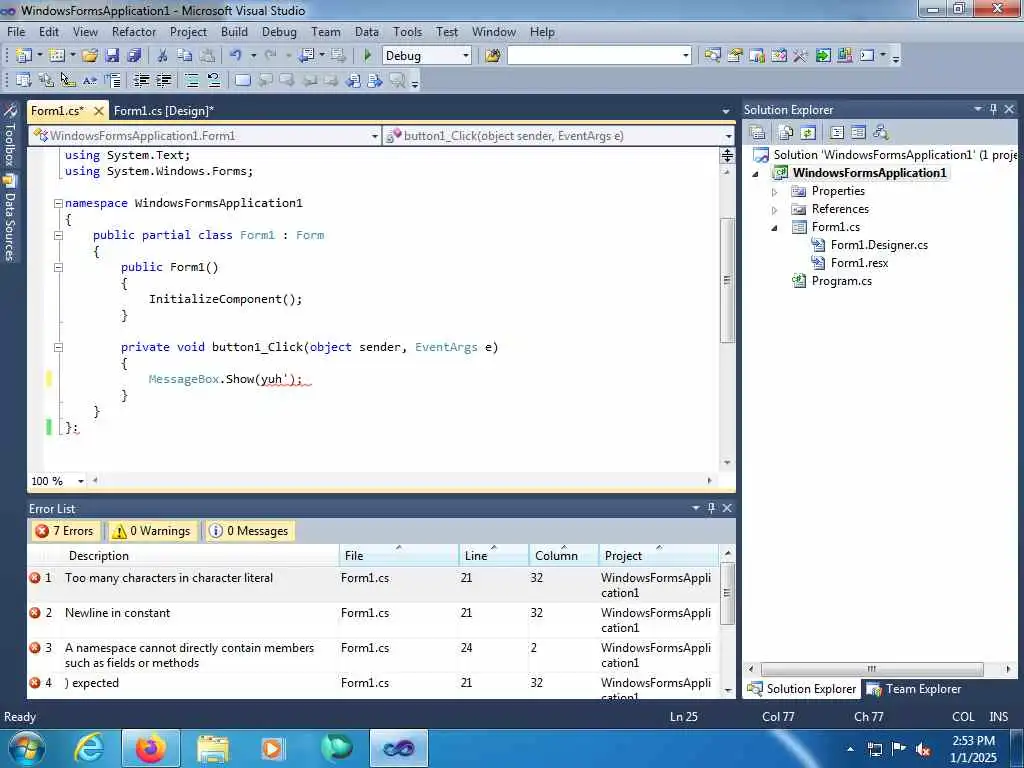Toggle the 0 Warnings filter button
This screenshot has width=1024, height=768.
click(x=152, y=531)
